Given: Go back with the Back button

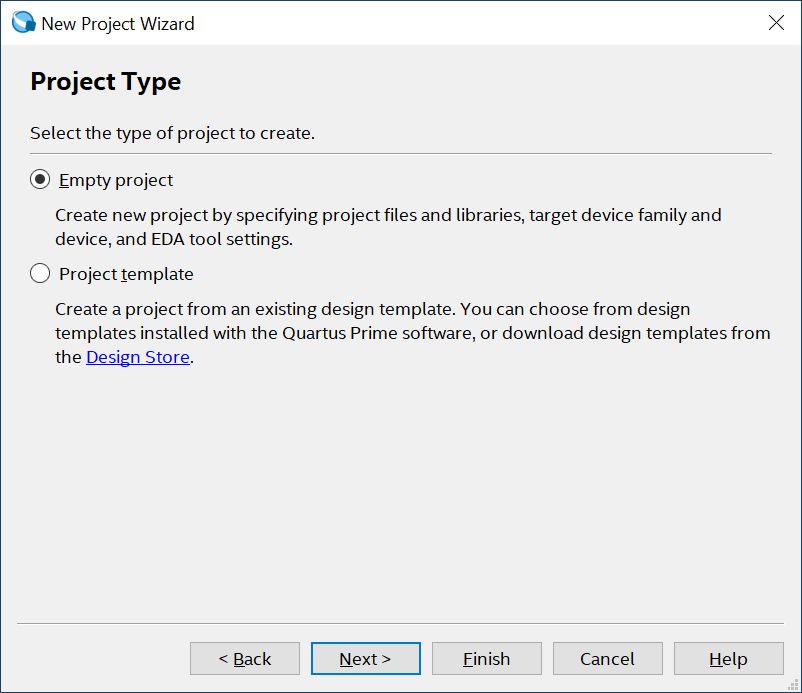Looking at the screenshot, I should 245,659.
